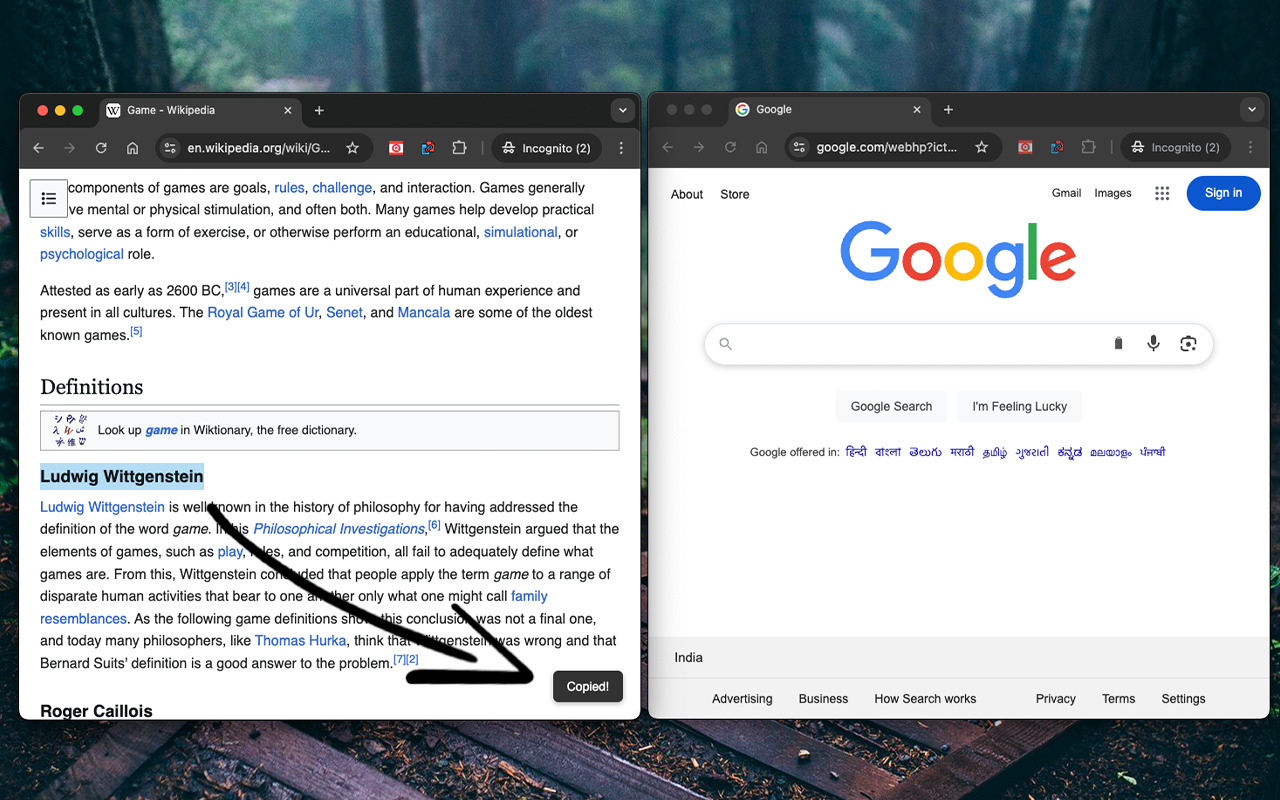Open the Advertising footer link
This screenshot has width=1280, height=800.
point(742,699)
